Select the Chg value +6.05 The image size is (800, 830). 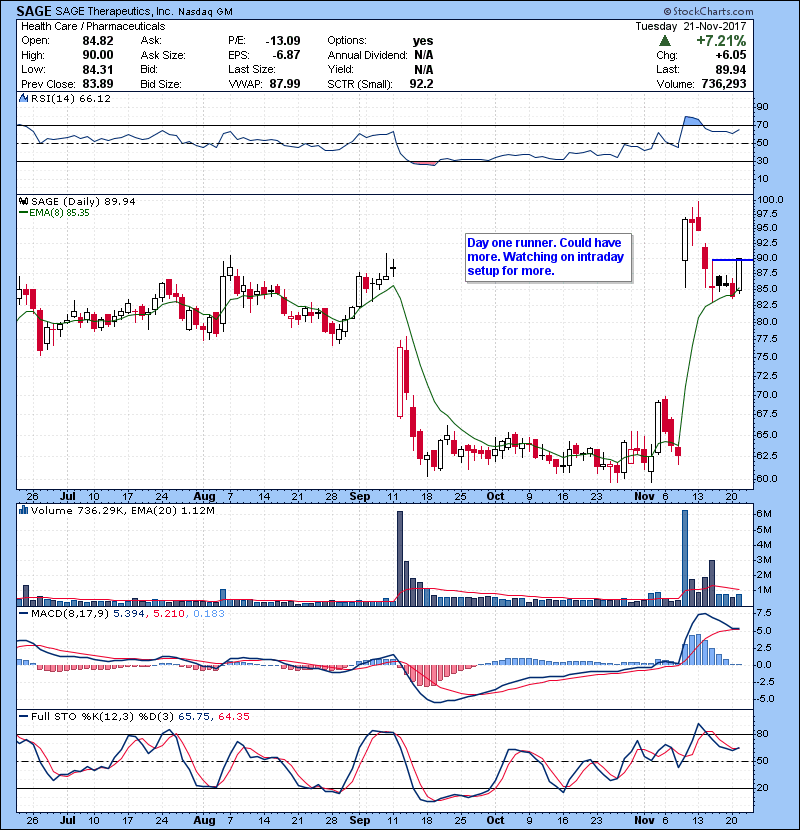point(731,55)
